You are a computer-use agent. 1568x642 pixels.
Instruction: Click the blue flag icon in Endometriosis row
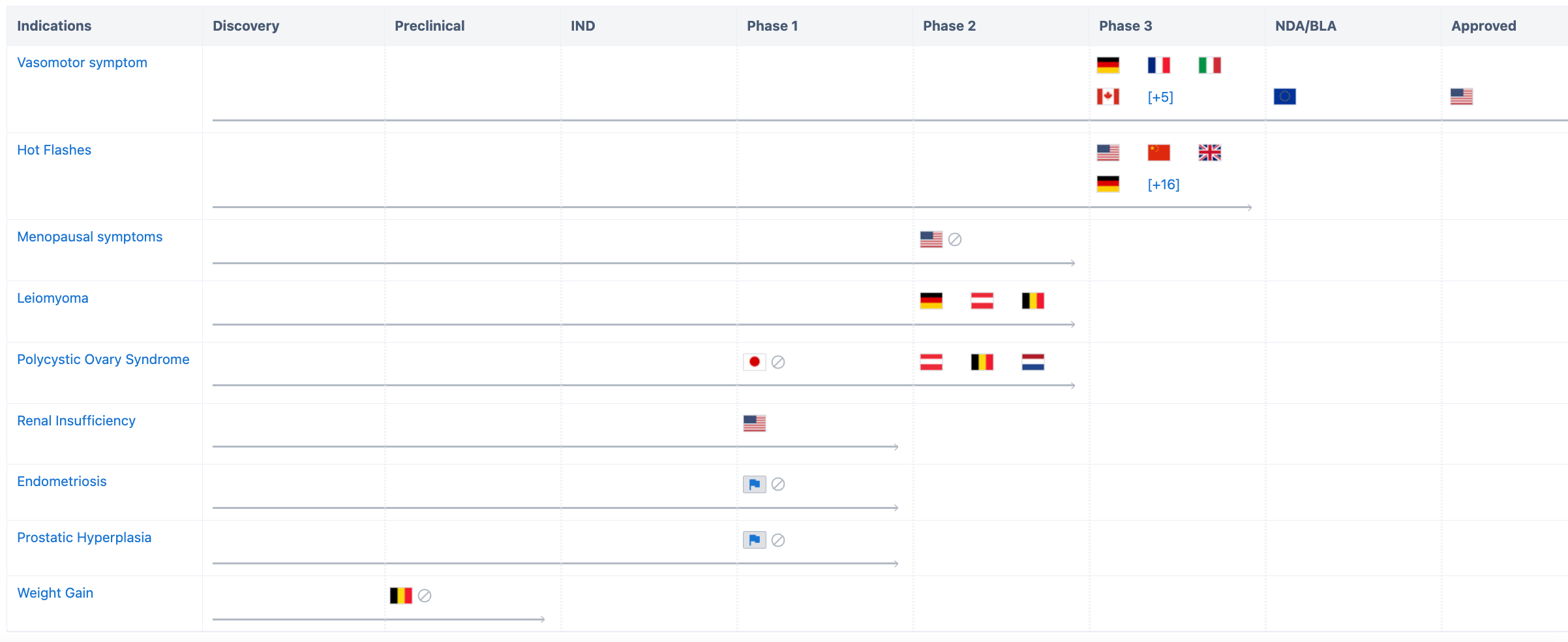[754, 484]
